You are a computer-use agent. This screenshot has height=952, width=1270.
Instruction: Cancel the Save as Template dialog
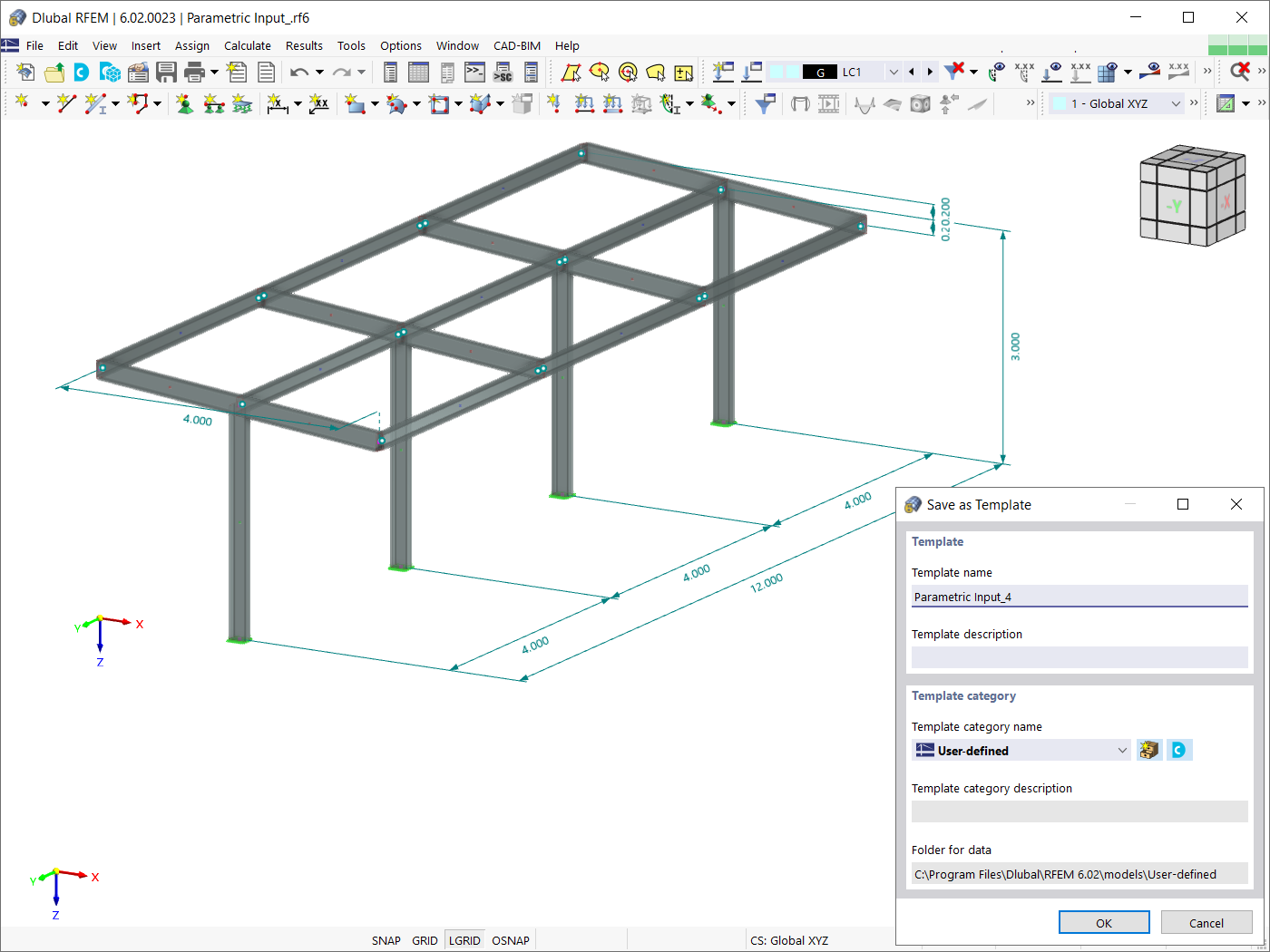[1206, 922]
